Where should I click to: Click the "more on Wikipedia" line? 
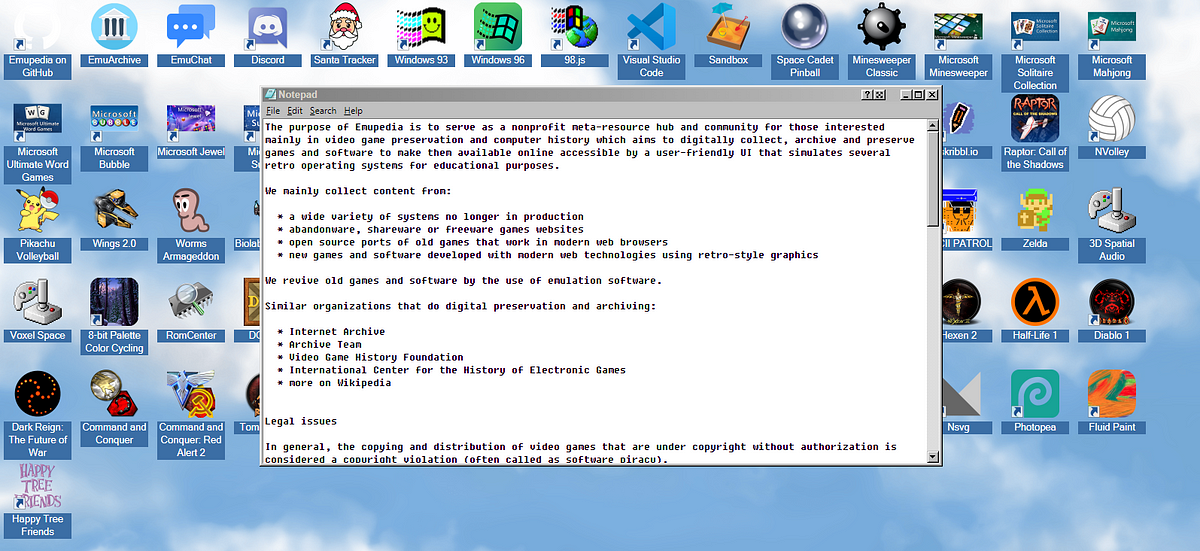[x=340, y=383]
